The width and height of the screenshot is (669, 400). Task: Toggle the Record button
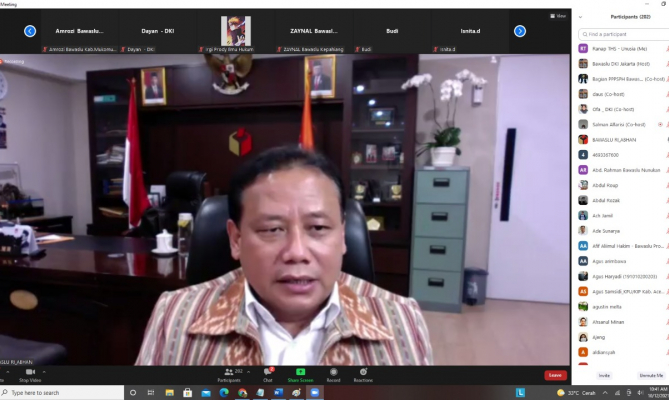(333, 373)
